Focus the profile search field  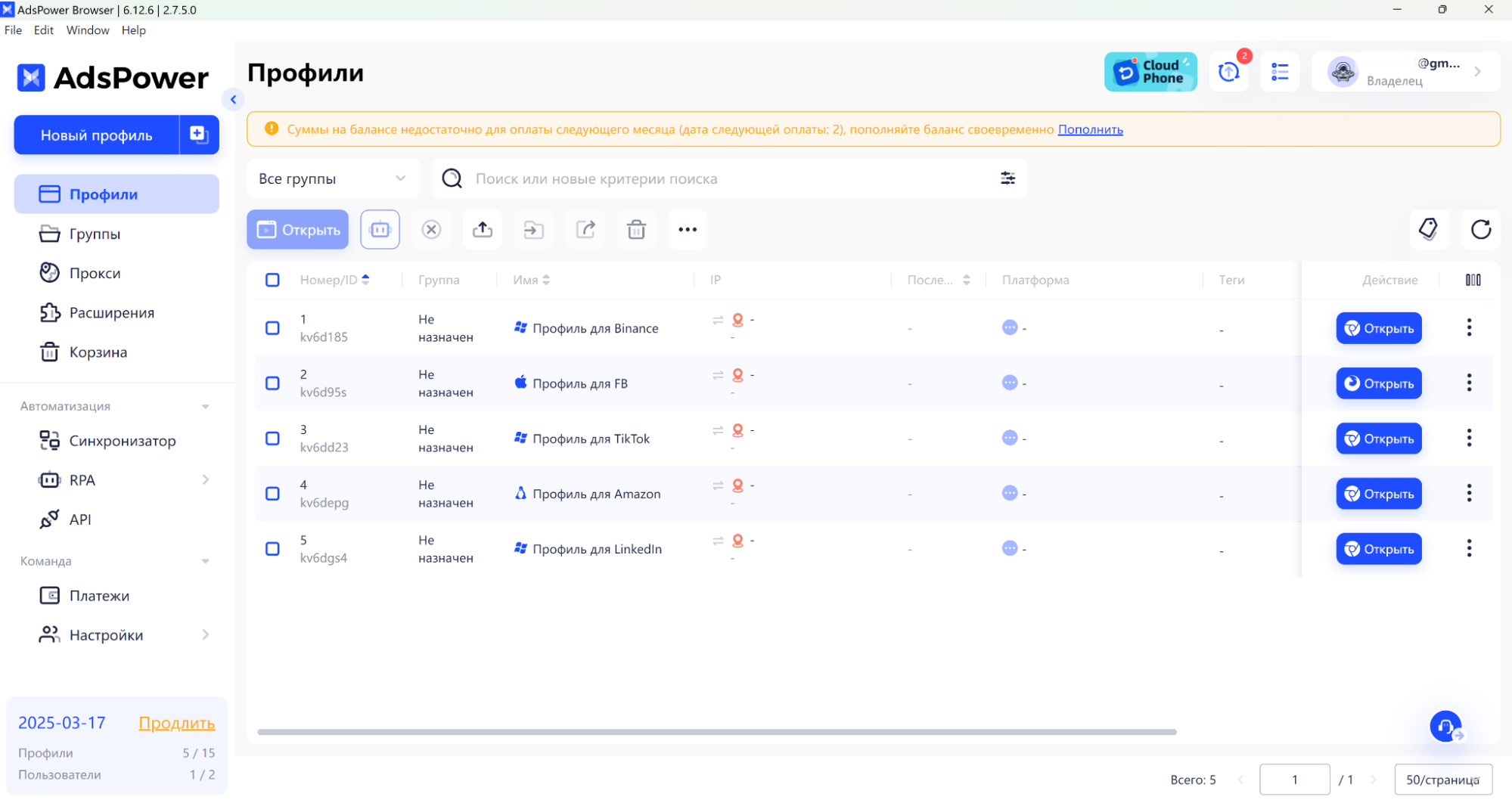point(730,178)
